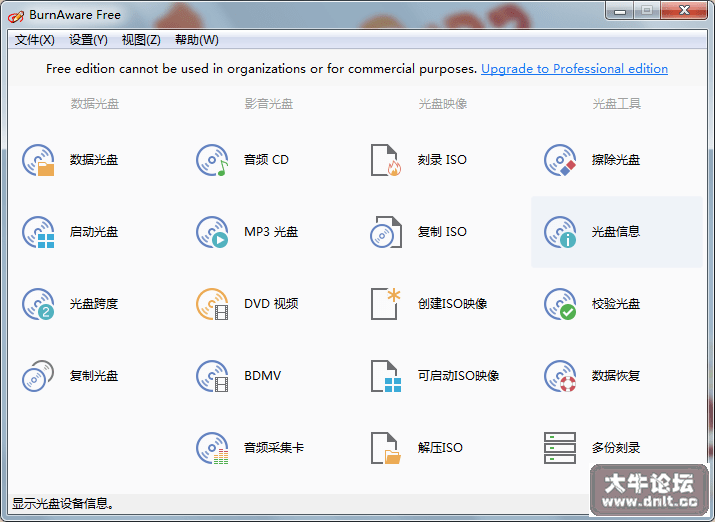Click the 光盘工具 column heading
Viewport: 715px width, 522px height.
click(x=617, y=104)
